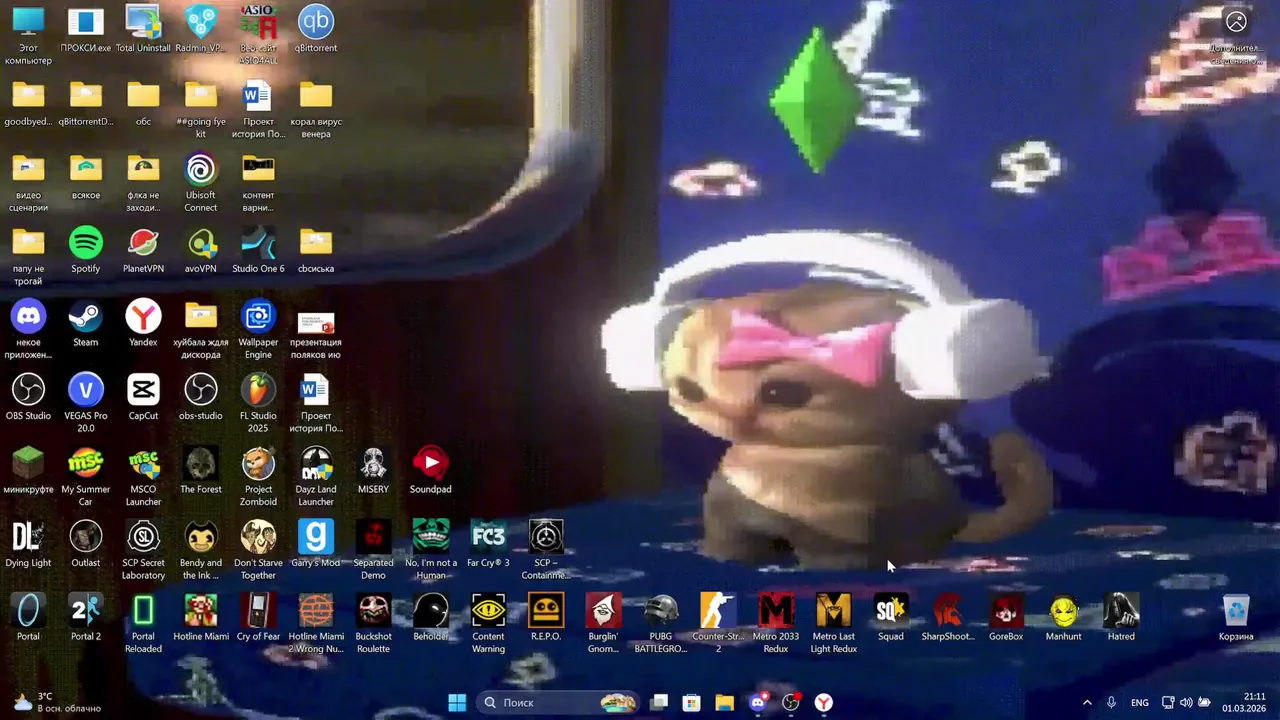Open FL Studio 2025 shortcut
This screenshot has width=1280, height=720.
[x=258, y=404]
